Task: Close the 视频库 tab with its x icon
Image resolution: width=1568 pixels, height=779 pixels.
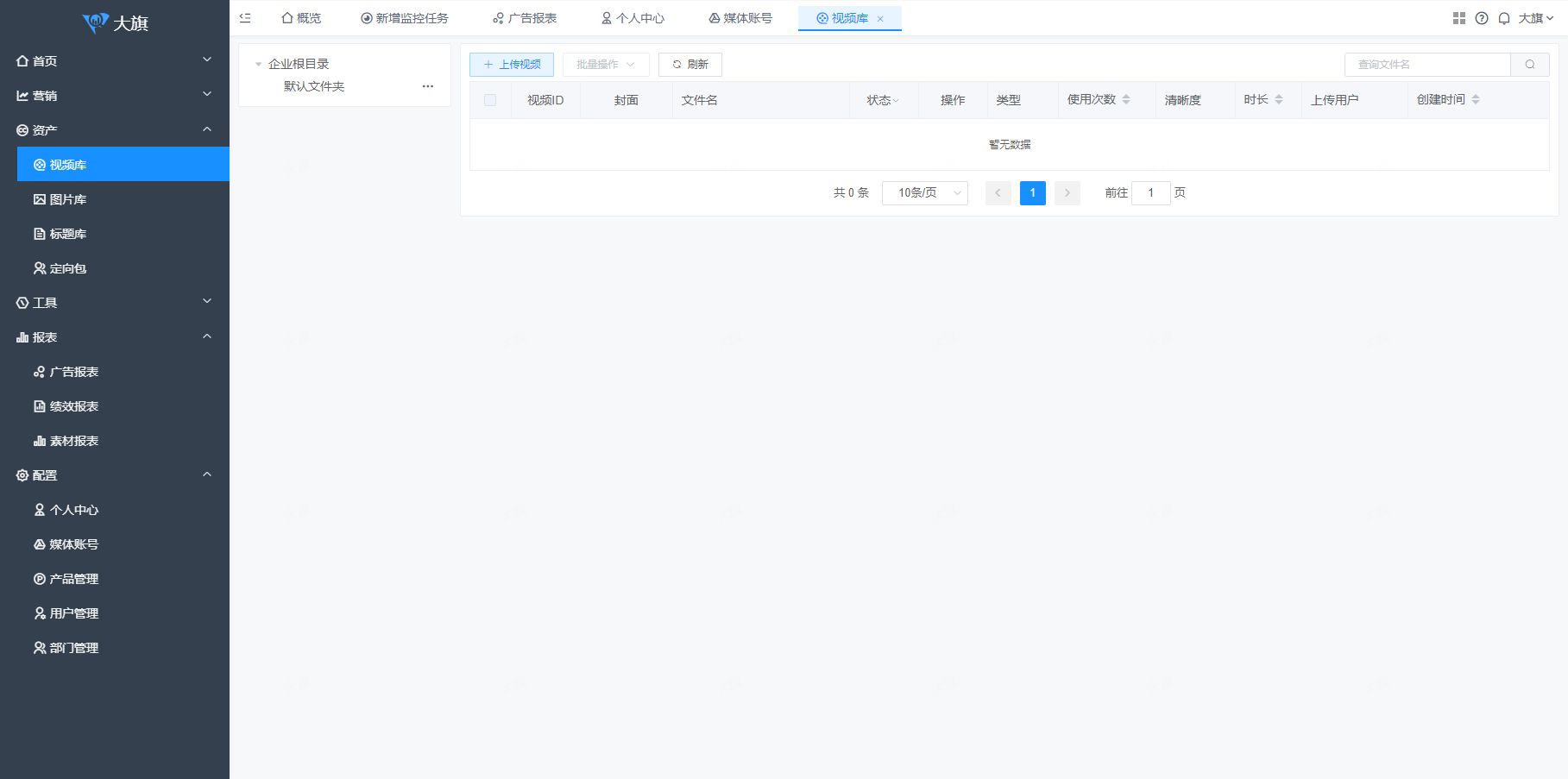Action: click(880, 19)
